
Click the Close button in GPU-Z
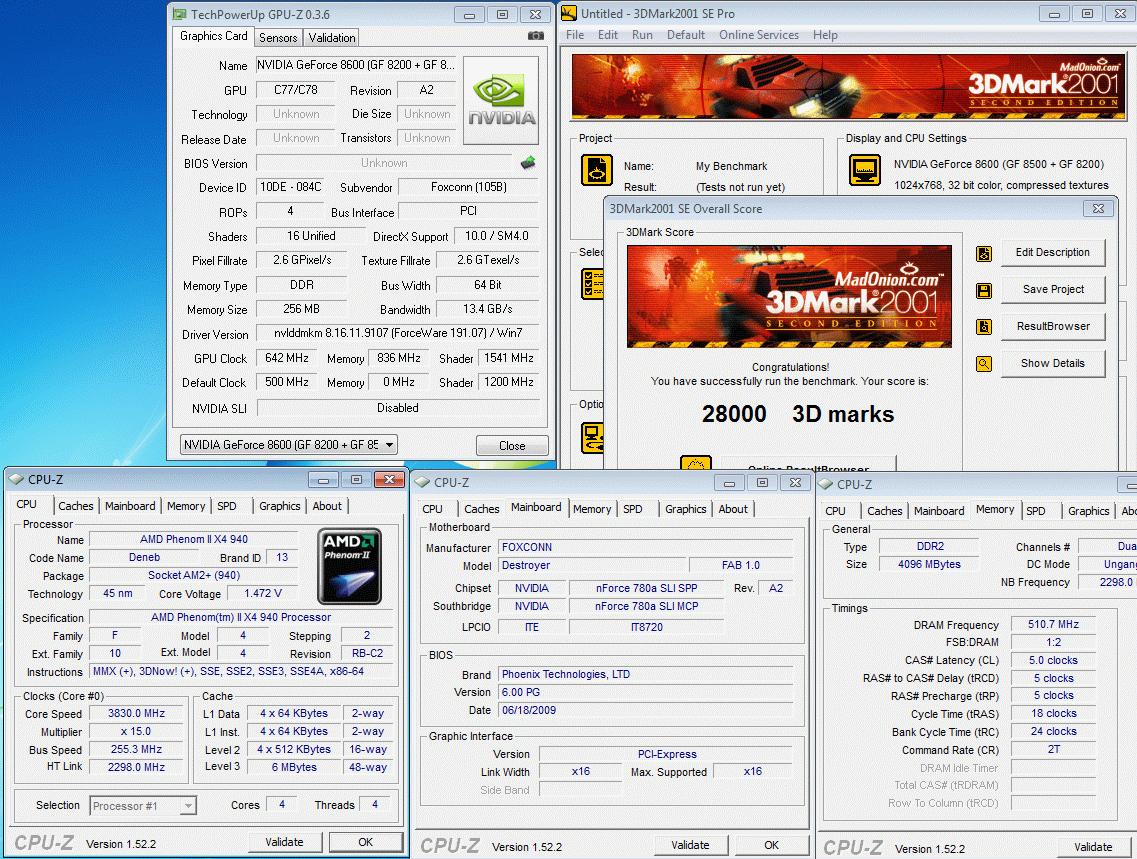512,446
